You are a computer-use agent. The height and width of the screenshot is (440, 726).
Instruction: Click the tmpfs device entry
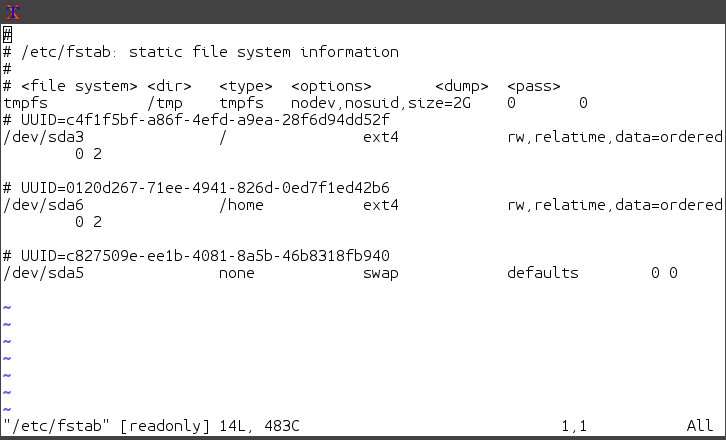(x=25, y=103)
